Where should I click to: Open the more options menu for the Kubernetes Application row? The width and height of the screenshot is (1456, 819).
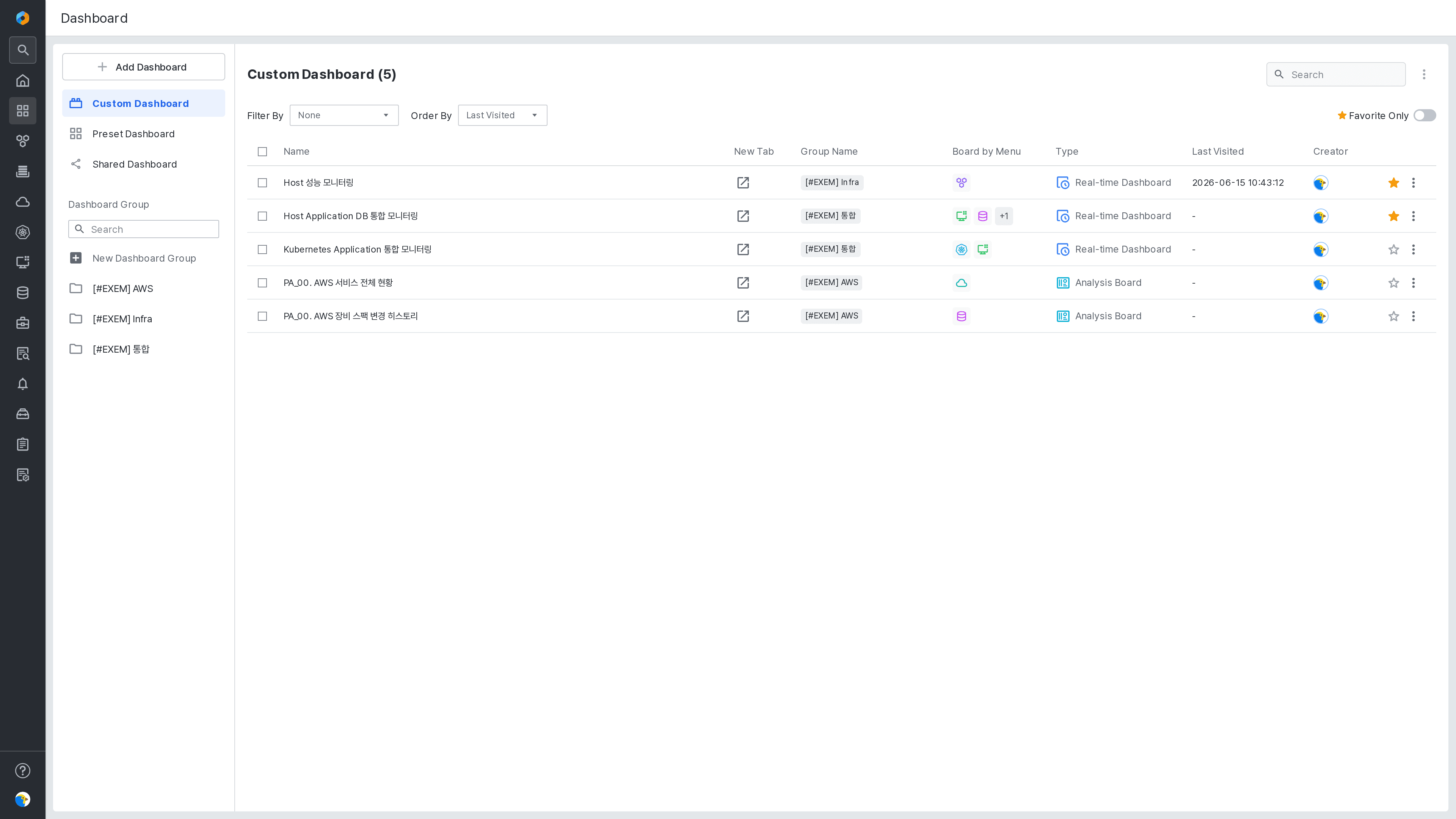pos(1413,249)
